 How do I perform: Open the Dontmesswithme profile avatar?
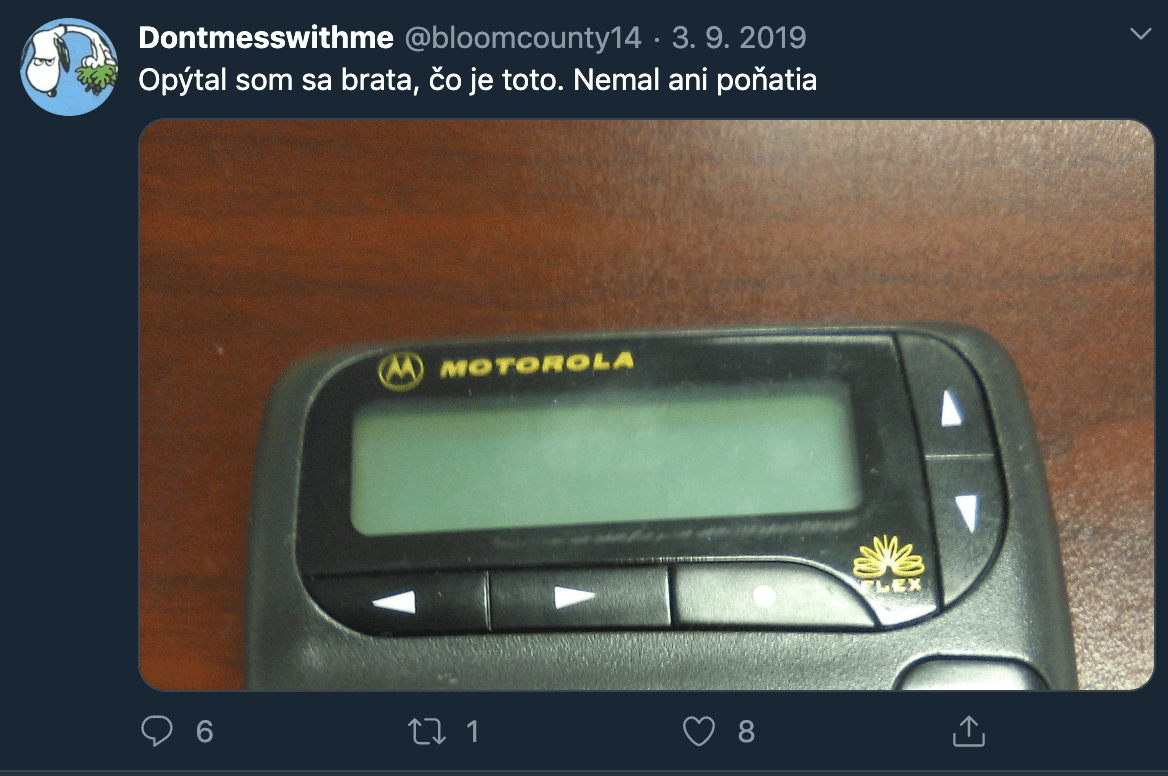[x=69, y=67]
